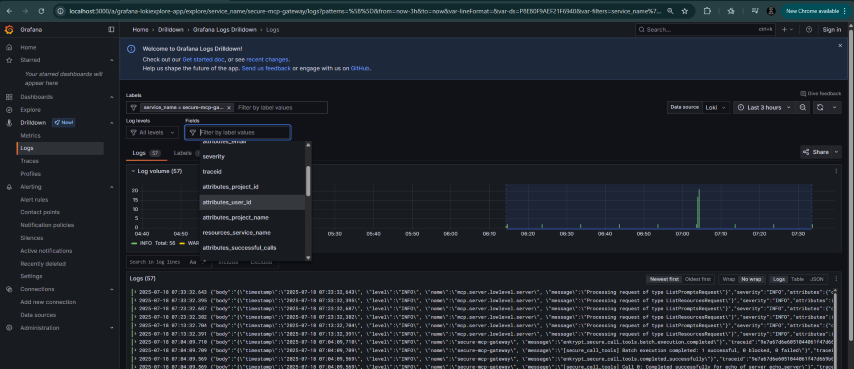This screenshot has height=369, width=854.
Task: Enable Wrap for log lines
Action: (x=728, y=279)
